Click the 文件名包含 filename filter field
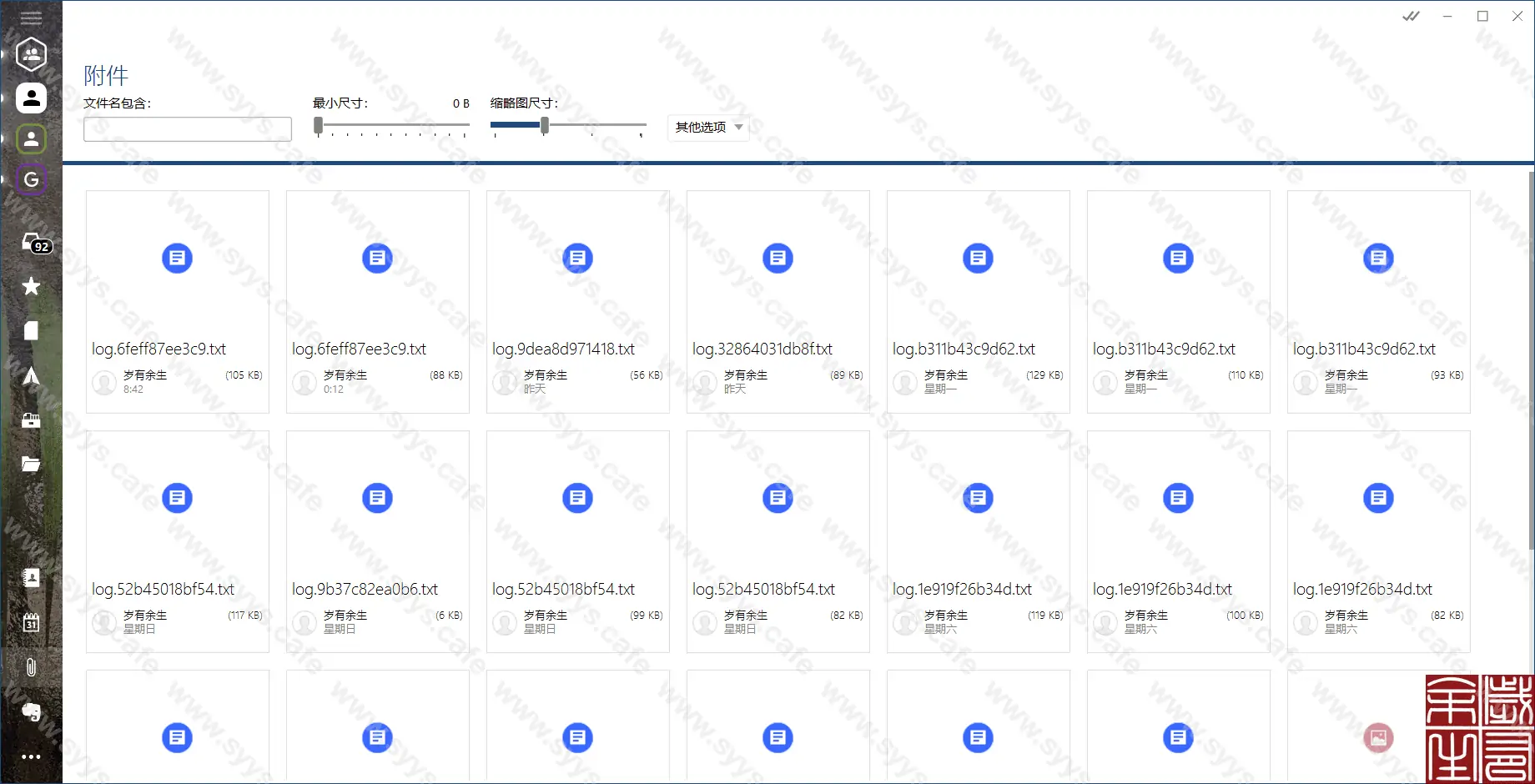Viewport: 1535px width, 784px height. (x=188, y=129)
